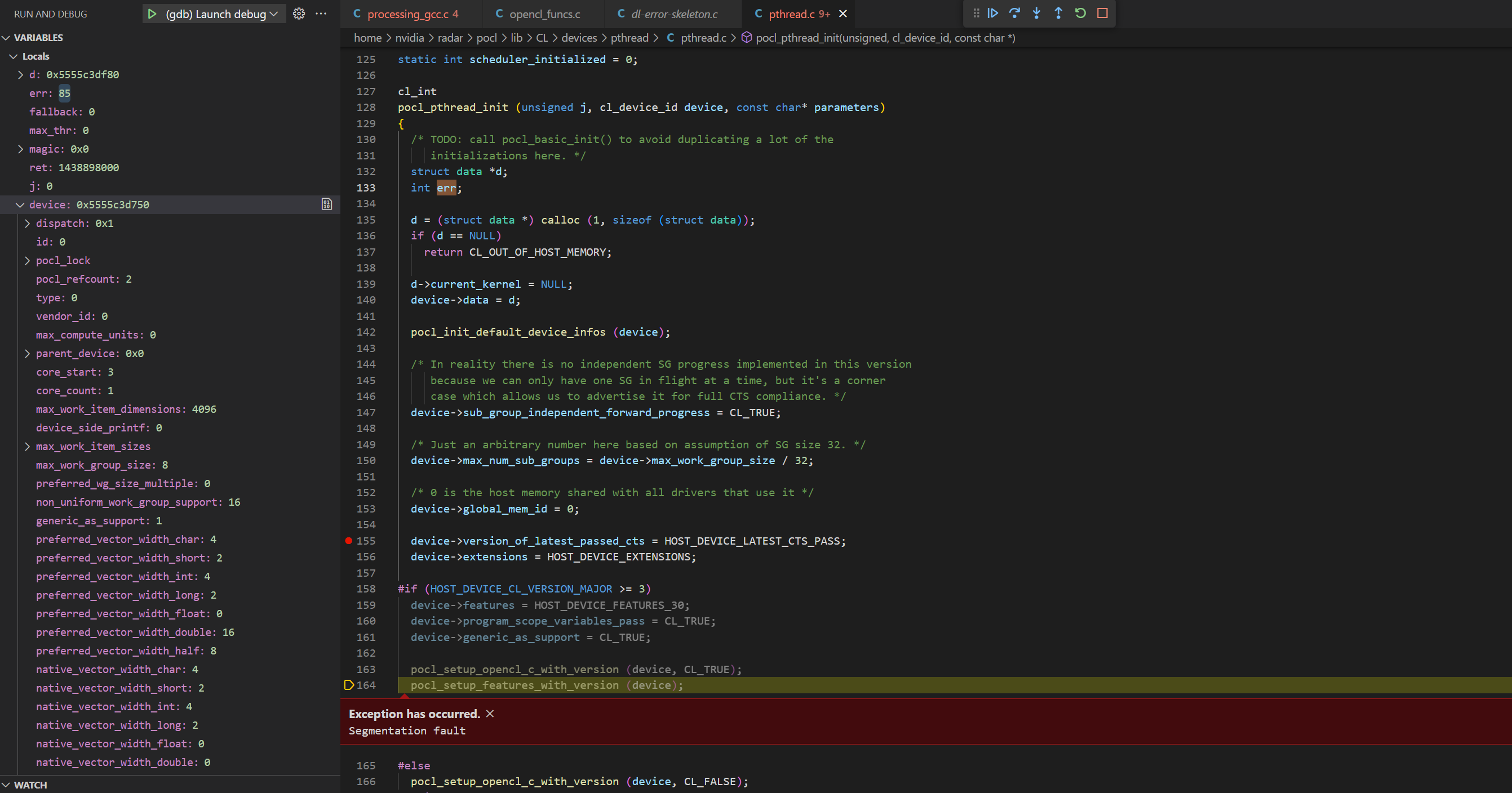This screenshot has height=793, width=1512.
Task: Click the Step Out debug icon
Action: click(1058, 13)
